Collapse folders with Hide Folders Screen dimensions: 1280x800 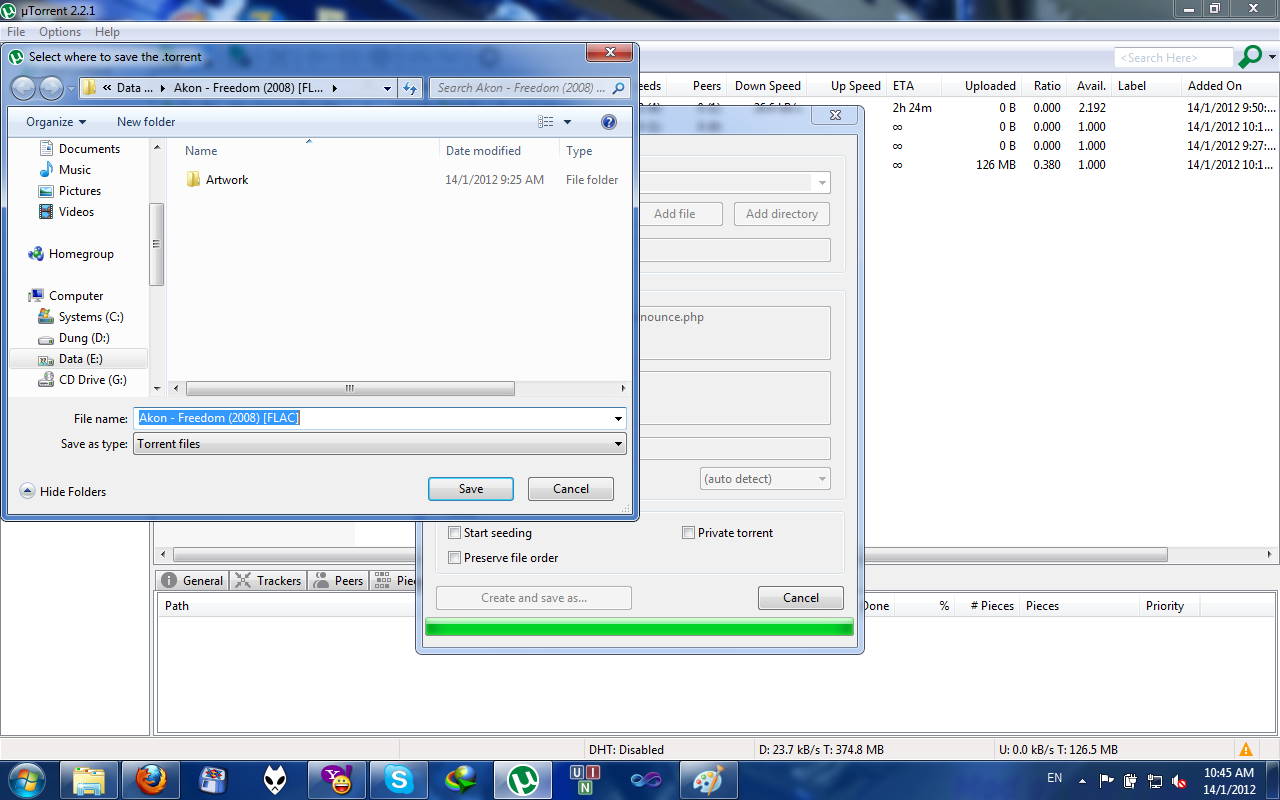coord(63,492)
